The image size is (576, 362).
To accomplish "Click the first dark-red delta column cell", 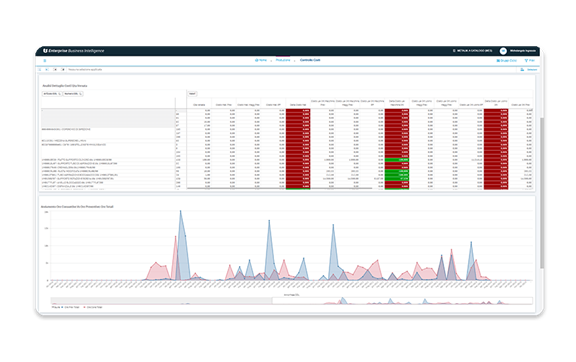I will pos(298,110).
